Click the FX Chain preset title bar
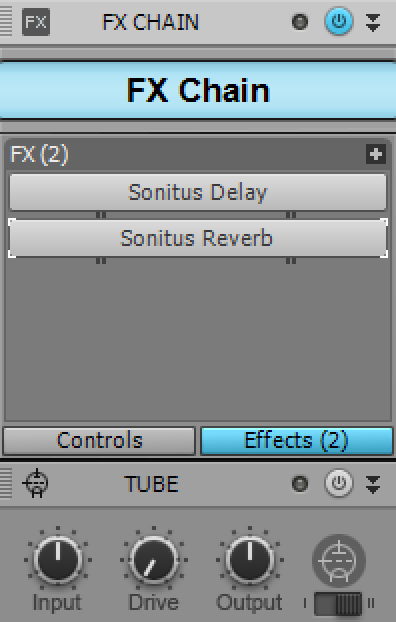The height and width of the screenshot is (622, 396). point(198,90)
